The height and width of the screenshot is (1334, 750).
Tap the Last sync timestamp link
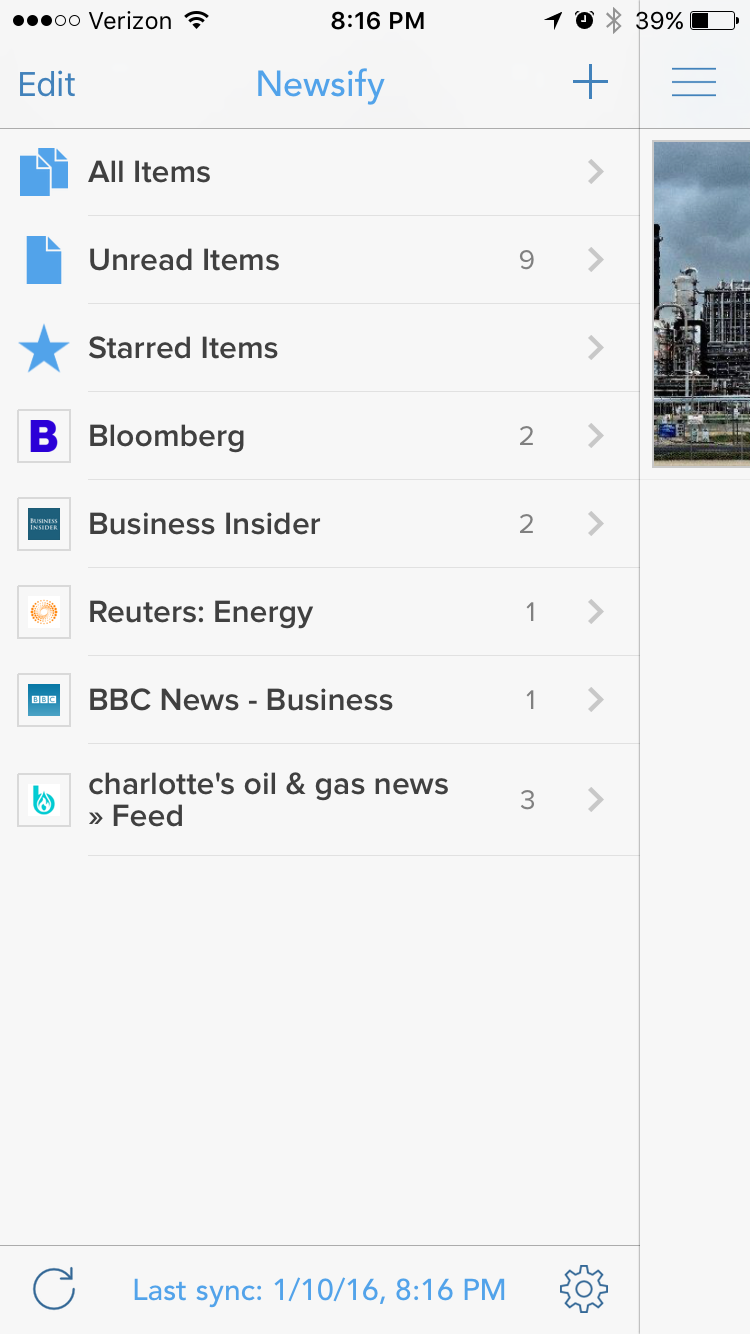(319, 1290)
